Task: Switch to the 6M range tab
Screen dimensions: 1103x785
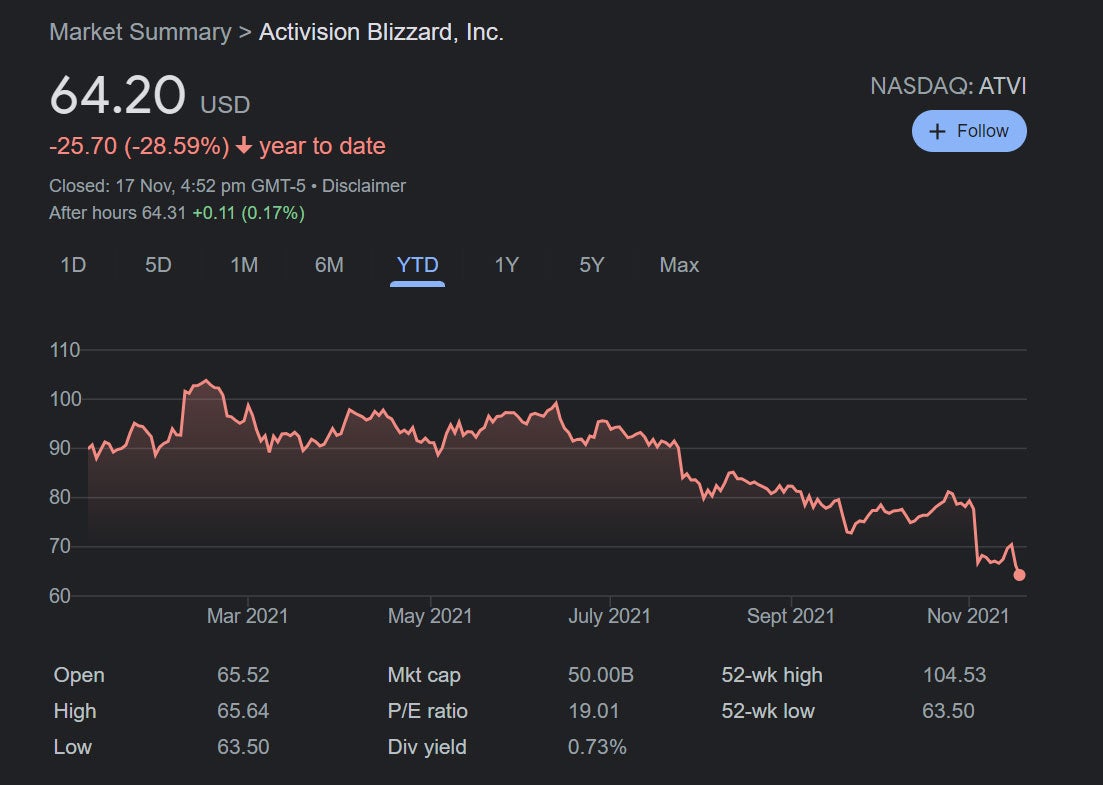Action: (330, 265)
